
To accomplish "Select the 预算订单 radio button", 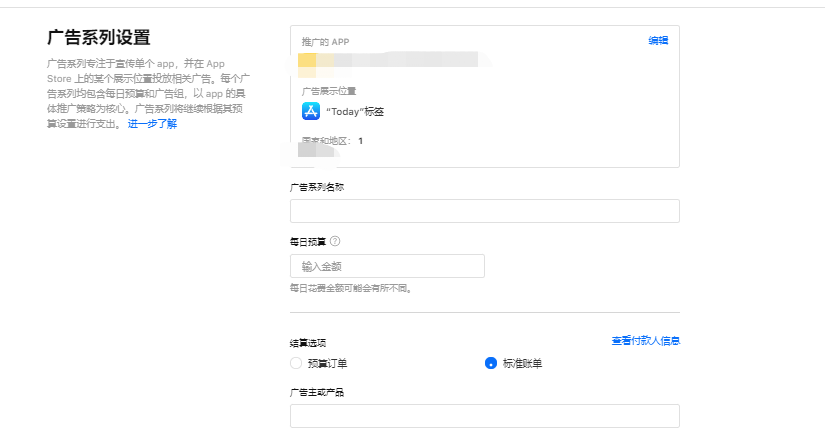I will click(x=296, y=363).
